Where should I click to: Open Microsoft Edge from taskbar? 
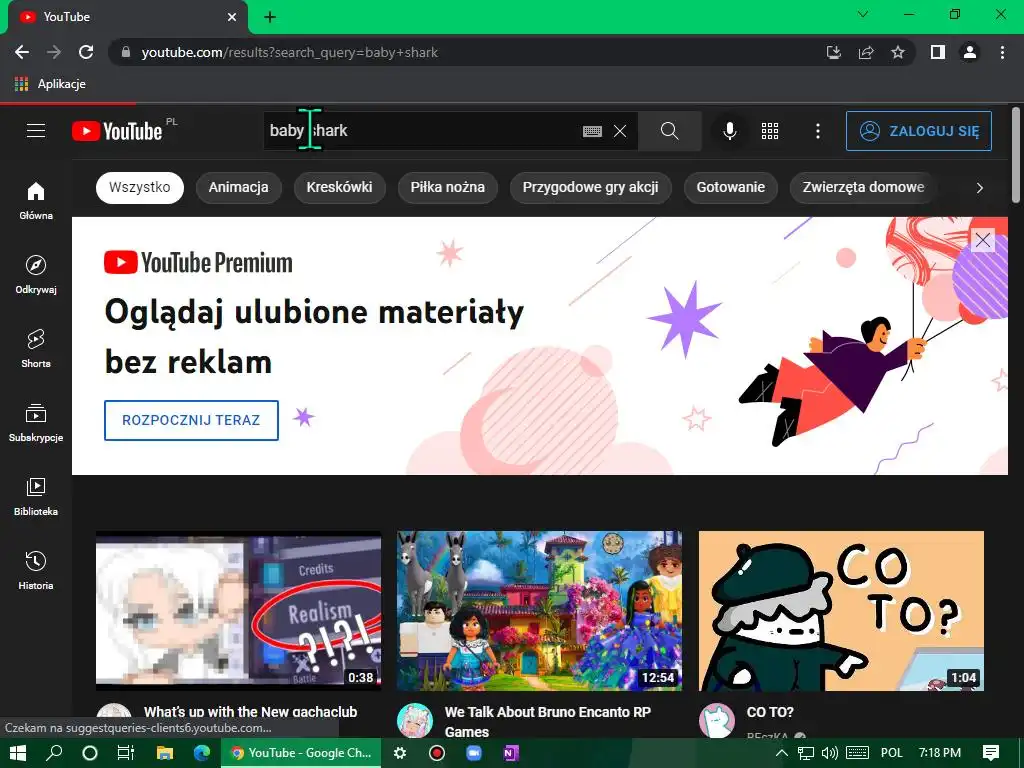coord(202,753)
